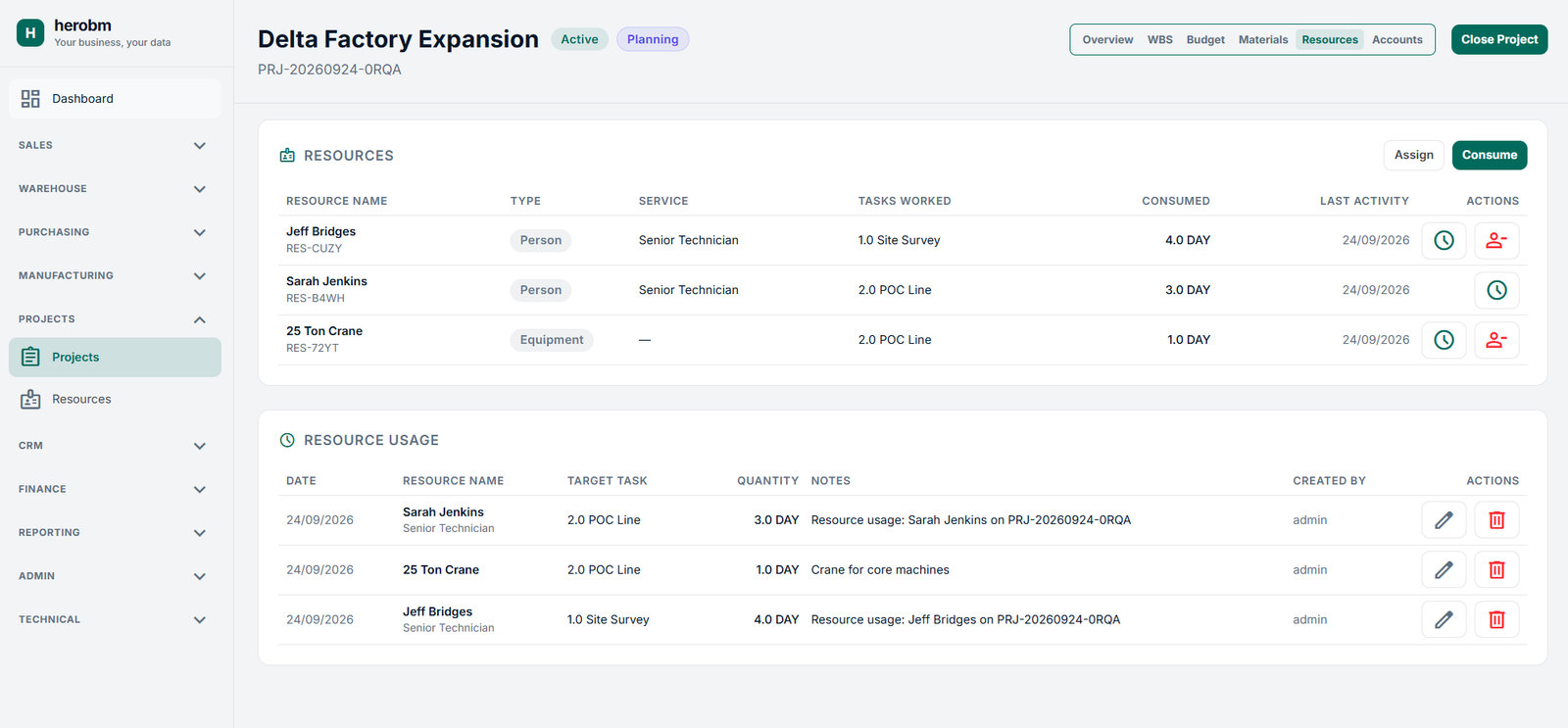The image size is (1568, 728).
Task: Click Jeff Bridges in the resources table
Action: point(320,231)
